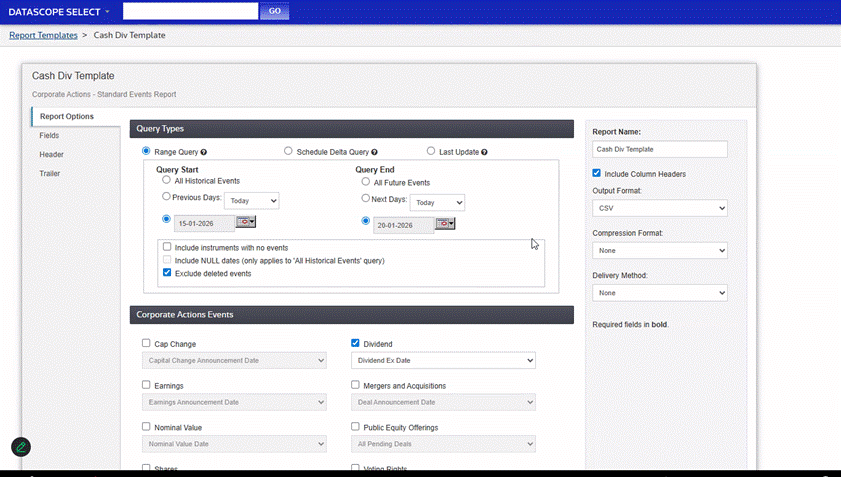Open the Previous Days dropdown
The width and height of the screenshot is (841, 477).
coord(252,201)
